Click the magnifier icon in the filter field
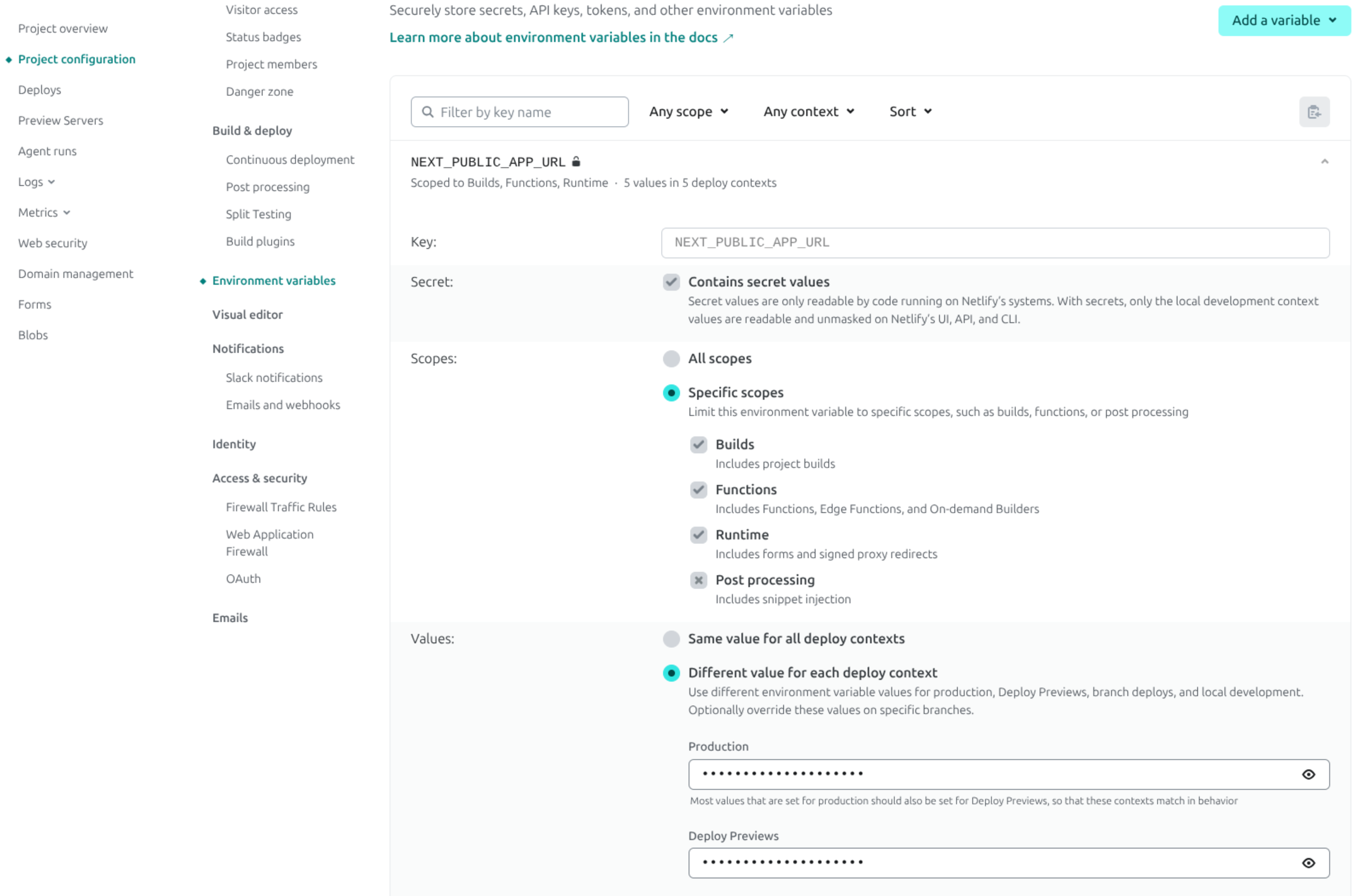 click(x=428, y=112)
